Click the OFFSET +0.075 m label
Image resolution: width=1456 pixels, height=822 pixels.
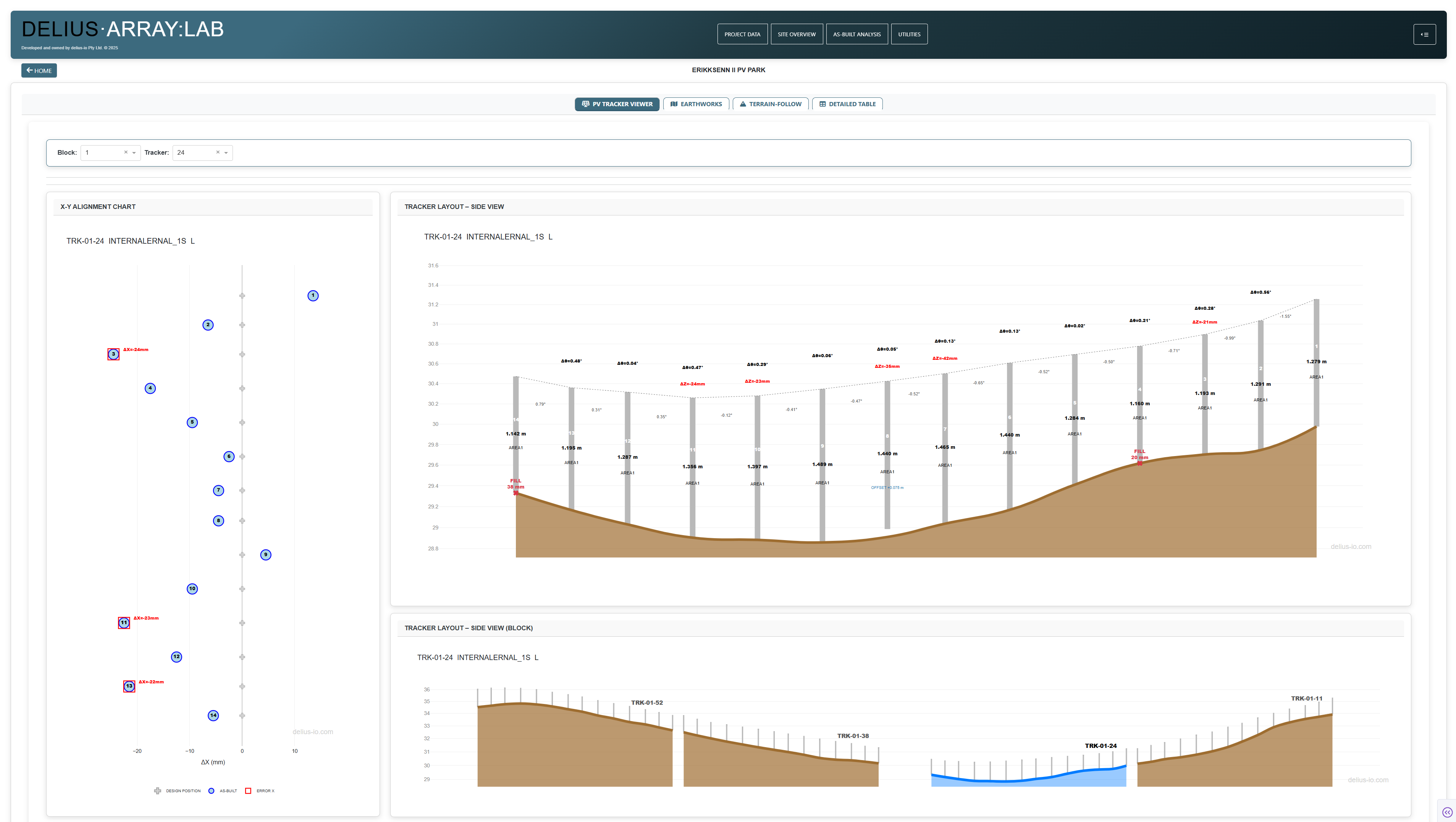click(x=887, y=488)
